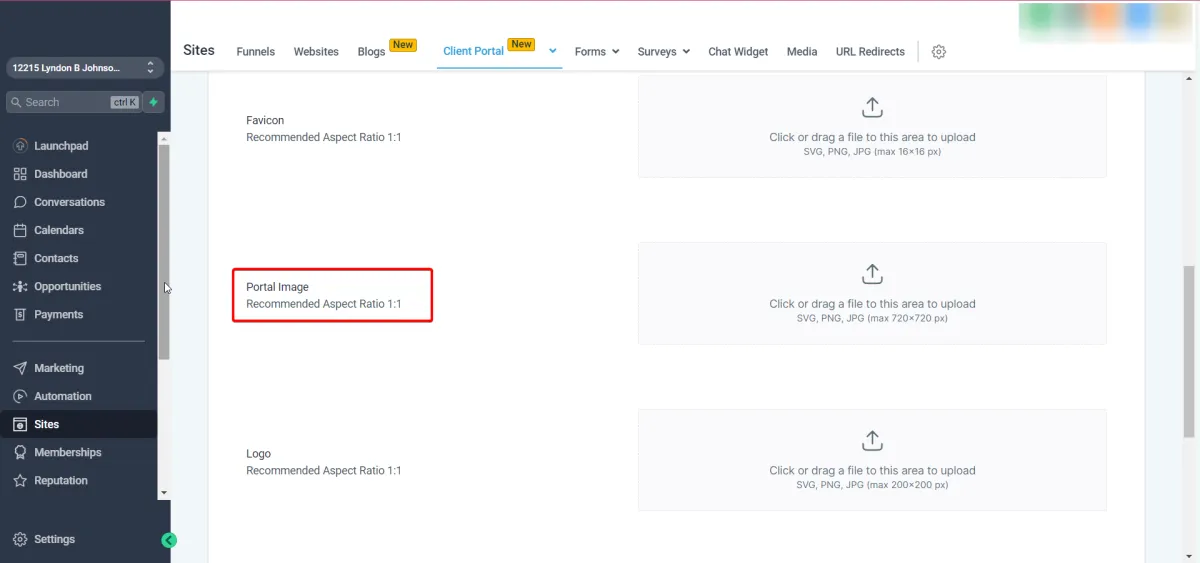1200x563 pixels.
Task: Click the Sites icon in sidebar
Action: point(20,424)
